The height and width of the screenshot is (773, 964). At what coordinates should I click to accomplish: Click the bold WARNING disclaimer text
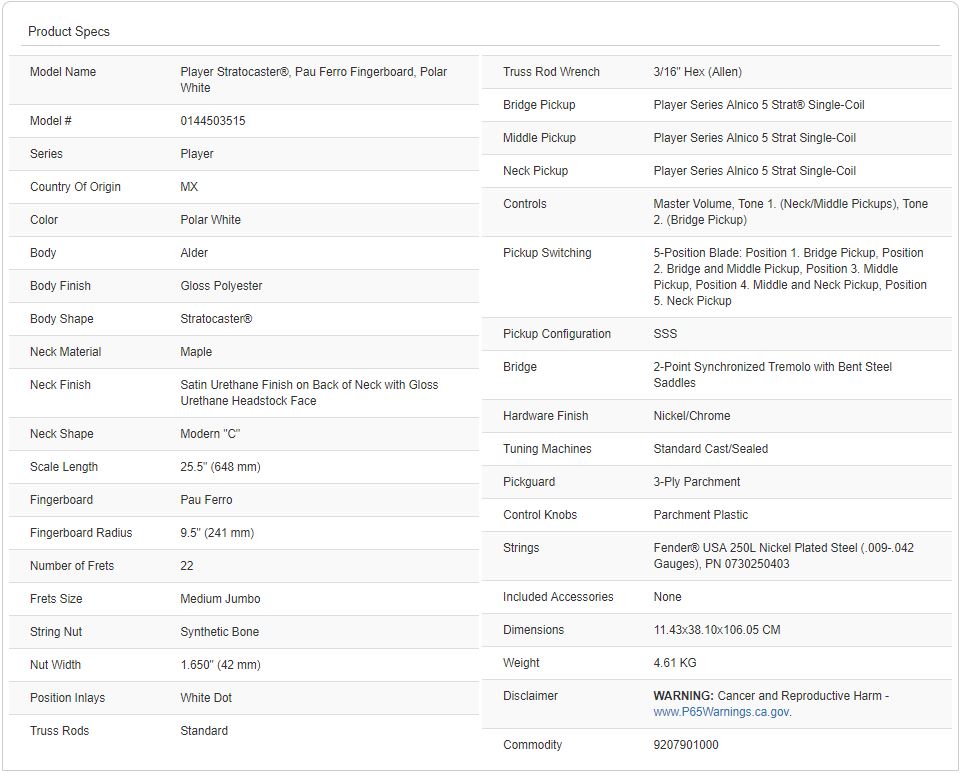pos(683,696)
